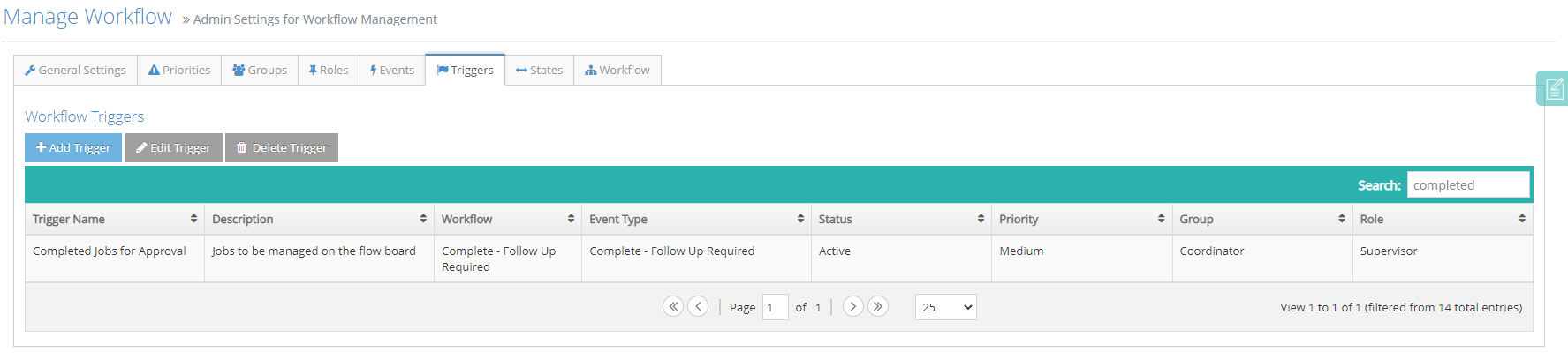Click the Coordinator group cell

click(1262, 259)
